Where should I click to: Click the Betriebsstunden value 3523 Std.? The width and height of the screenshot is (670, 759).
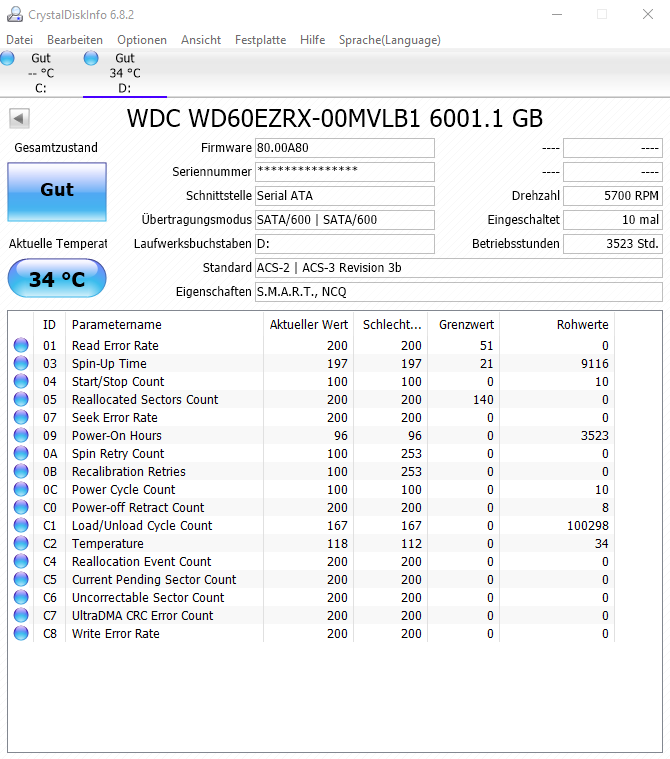click(x=612, y=243)
